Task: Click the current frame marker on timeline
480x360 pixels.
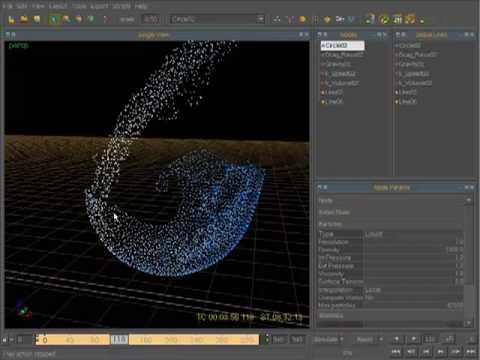Action: click(x=119, y=340)
